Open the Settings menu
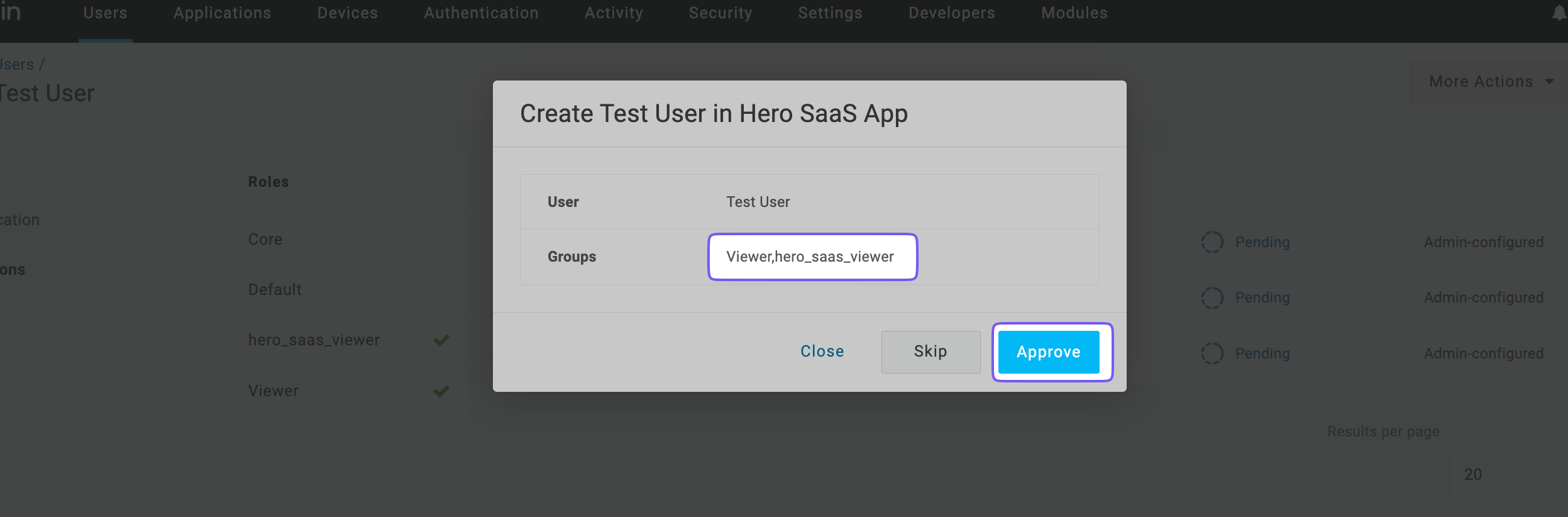Viewport: 1568px width, 517px height. [x=830, y=13]
